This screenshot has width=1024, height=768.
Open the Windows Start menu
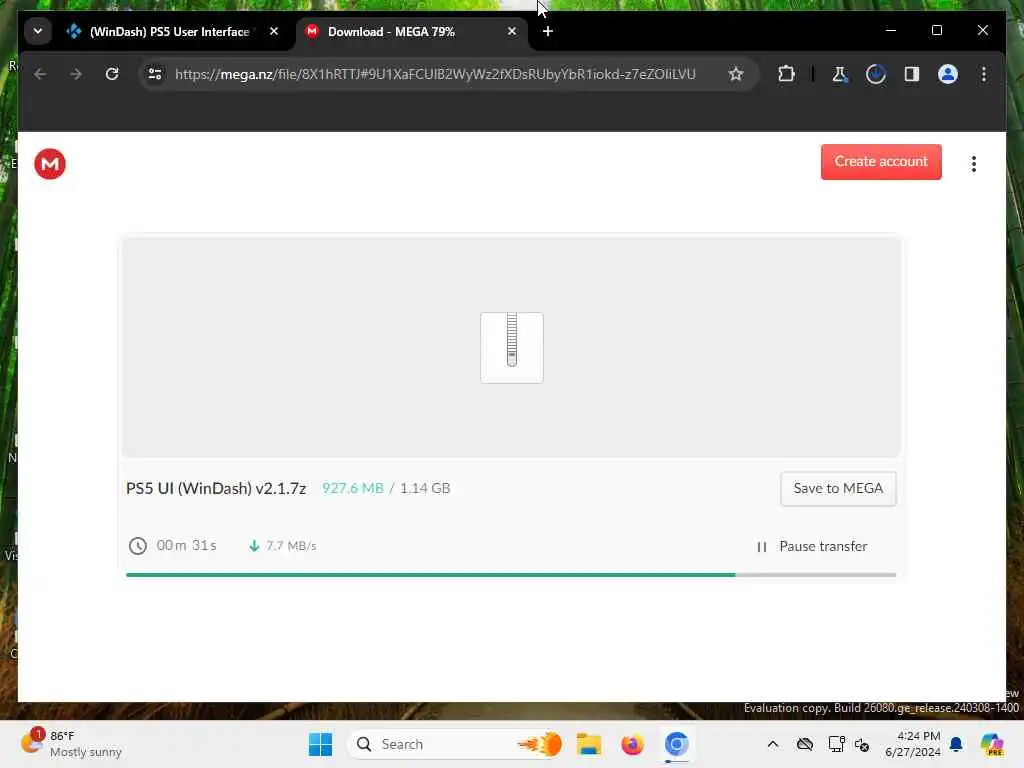(320, 744)
